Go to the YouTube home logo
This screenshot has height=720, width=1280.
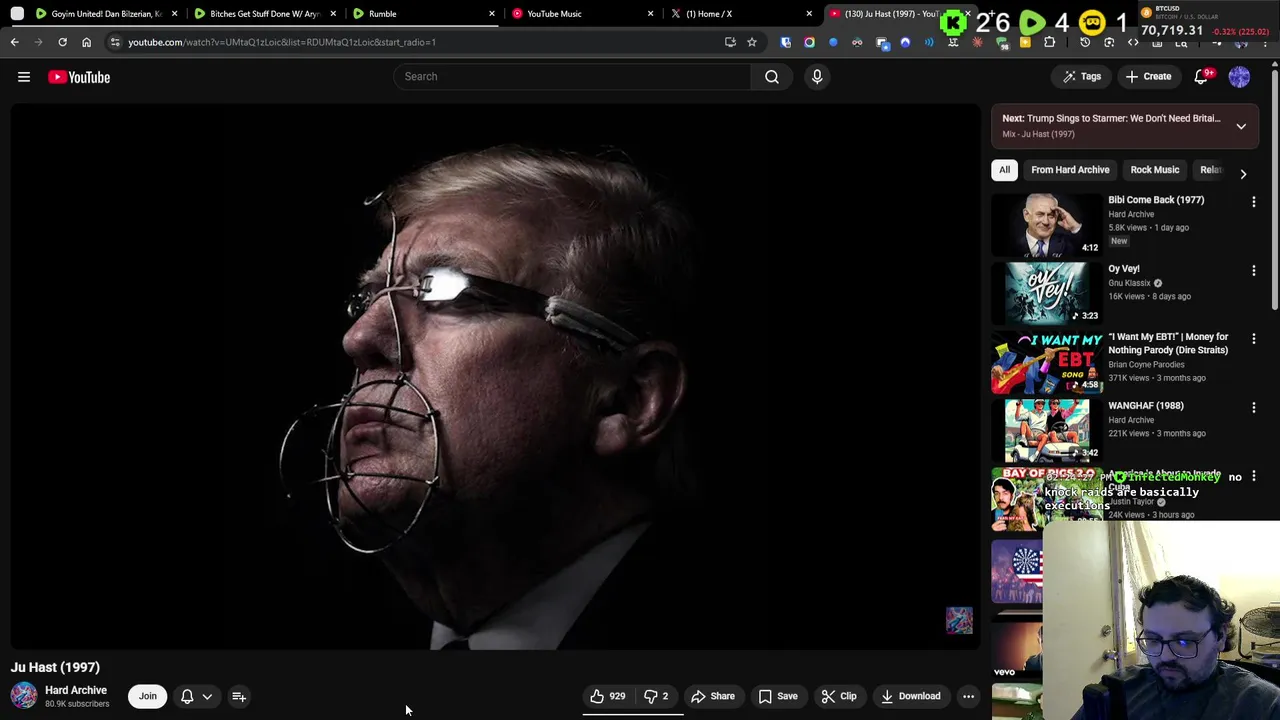[79, 77]
